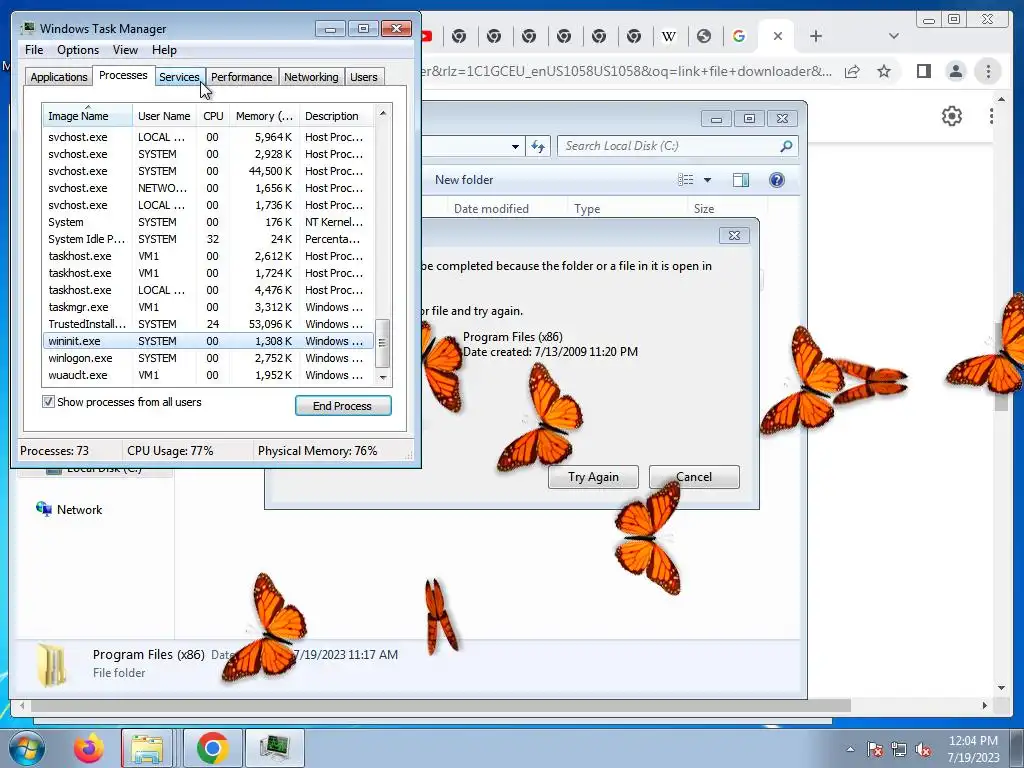The height and width of the screenshot is (768, 1024).
Task: Select the System process row with 176 K
Action: 208,222
